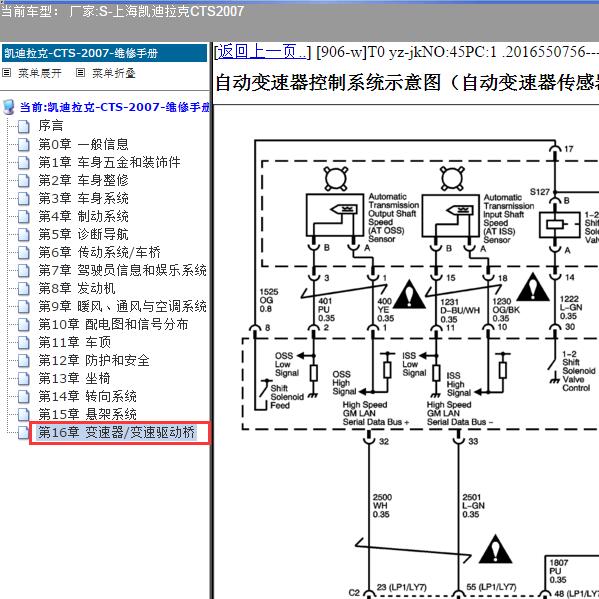Click page icon next to 第1章
Viewport: 599px width, 599px height.
click(x=24, y=162)
